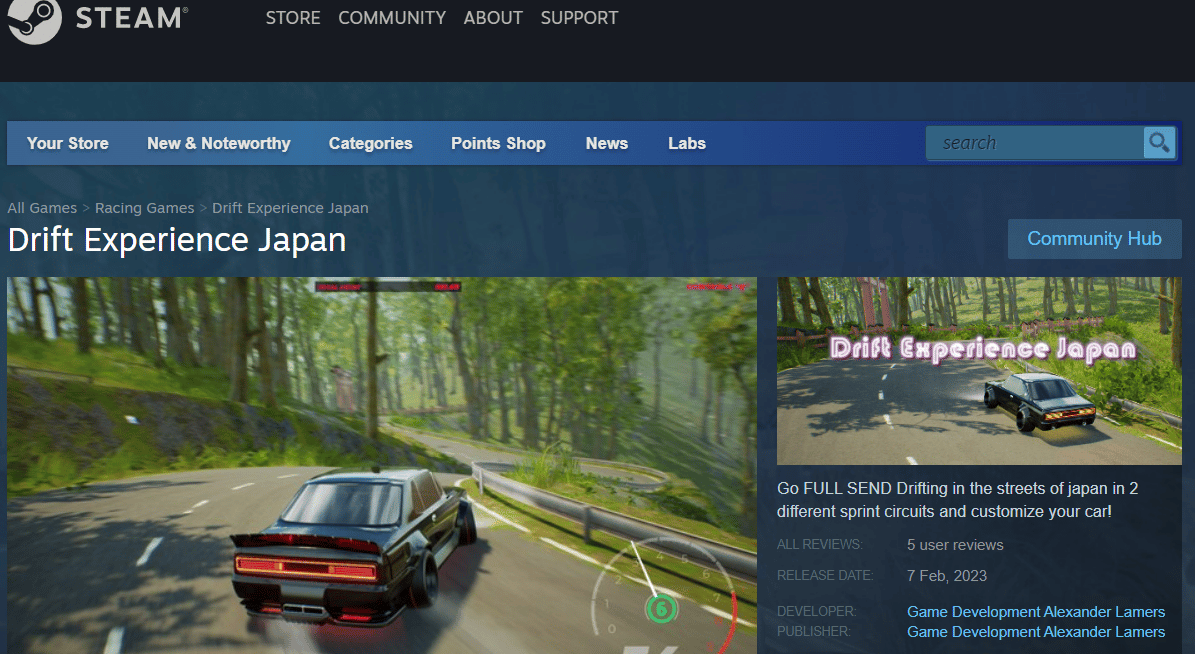Open the STORE menu
Viewport: 1195px width, 654px height.
(x=292, y=17)
